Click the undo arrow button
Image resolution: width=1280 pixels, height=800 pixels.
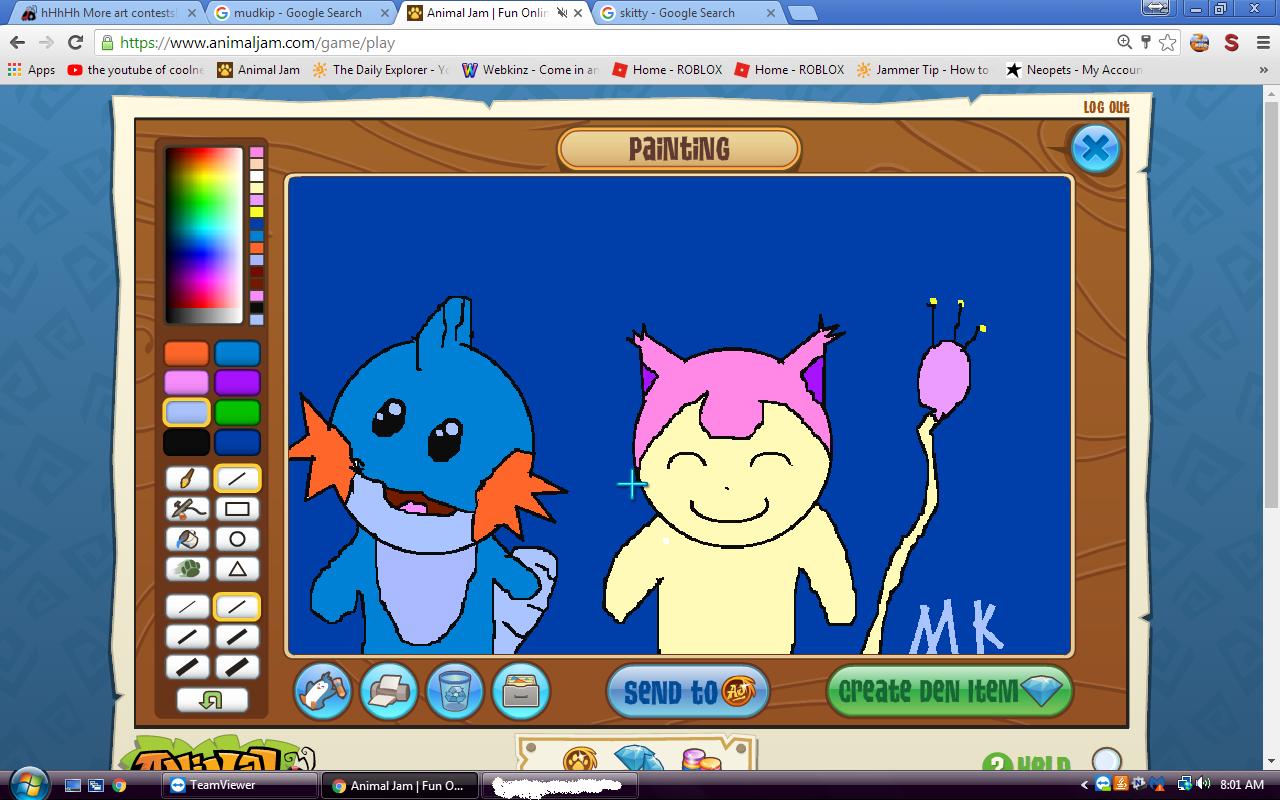coord(212,700)
